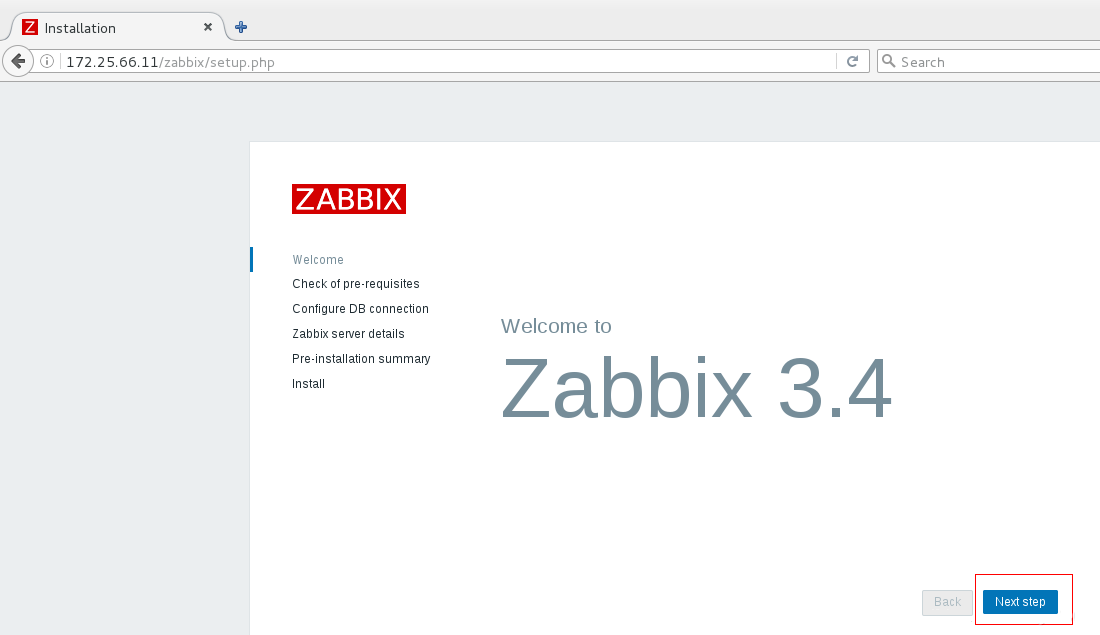Focus the address bar showing setup.php URL
The width and height of the screenshot is (1100, 635).
click(449, 62)
